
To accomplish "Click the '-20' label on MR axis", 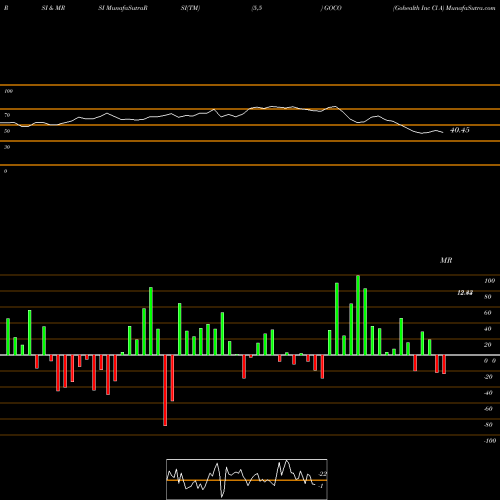I will click(x=488, y=377).
